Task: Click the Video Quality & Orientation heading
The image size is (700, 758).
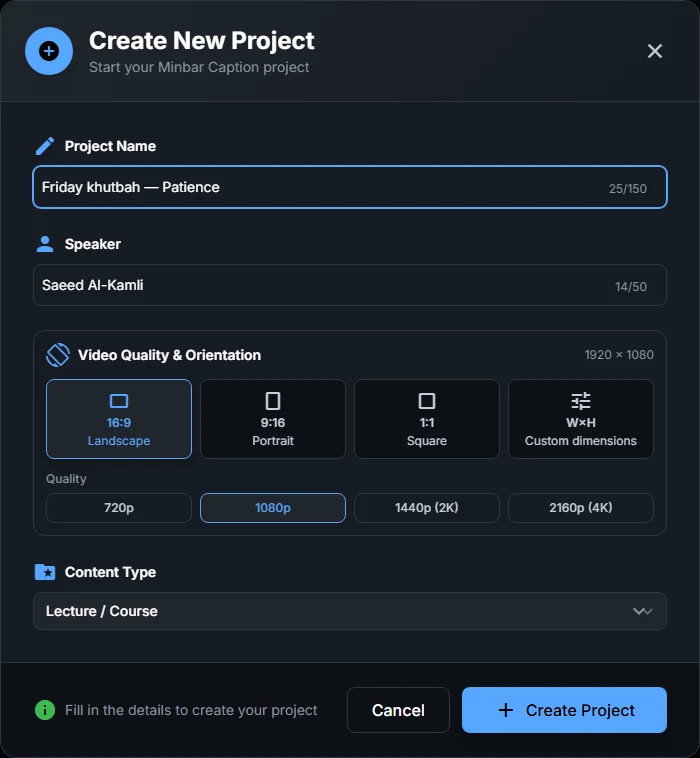Action: (170, 355)
